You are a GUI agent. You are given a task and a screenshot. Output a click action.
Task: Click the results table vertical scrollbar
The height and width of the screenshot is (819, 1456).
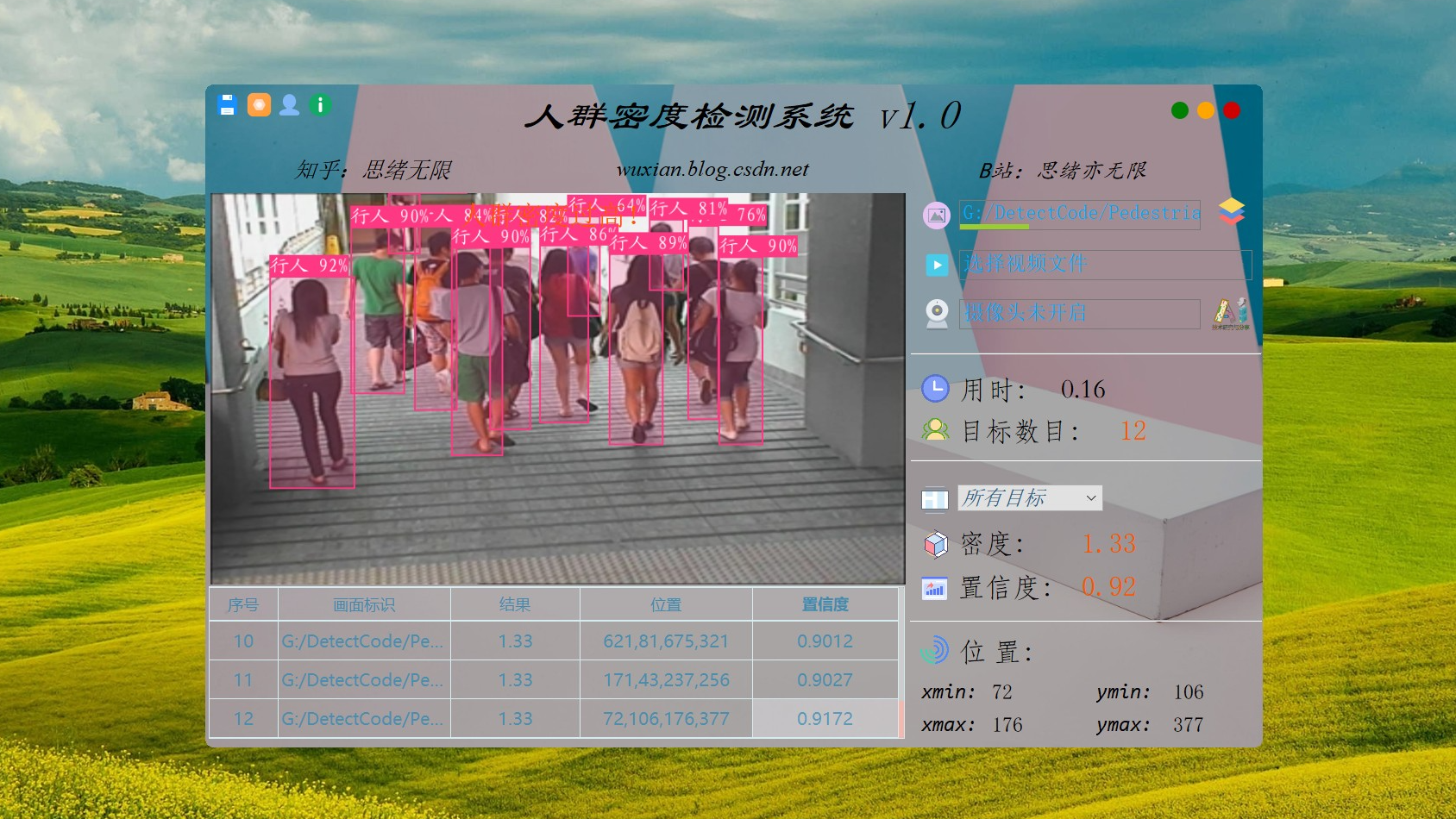[901, 663]
